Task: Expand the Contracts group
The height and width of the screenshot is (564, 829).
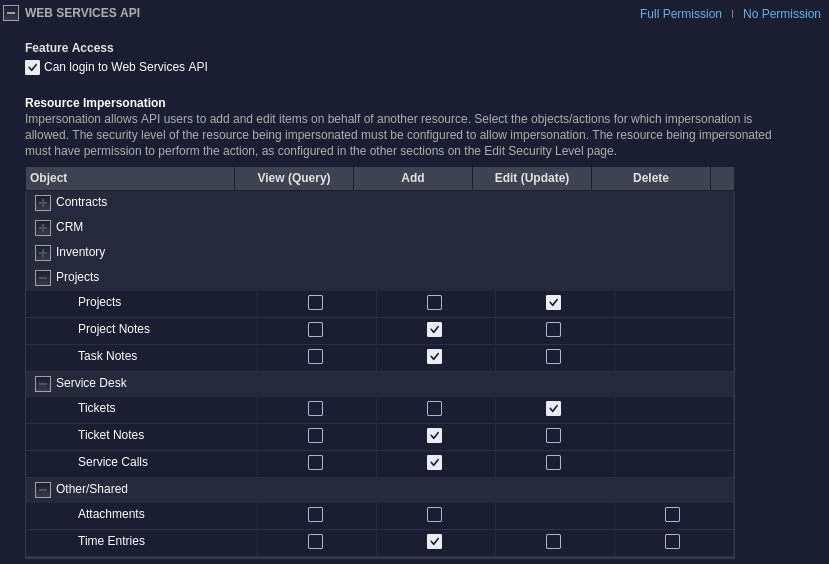Action: (43, 202)
